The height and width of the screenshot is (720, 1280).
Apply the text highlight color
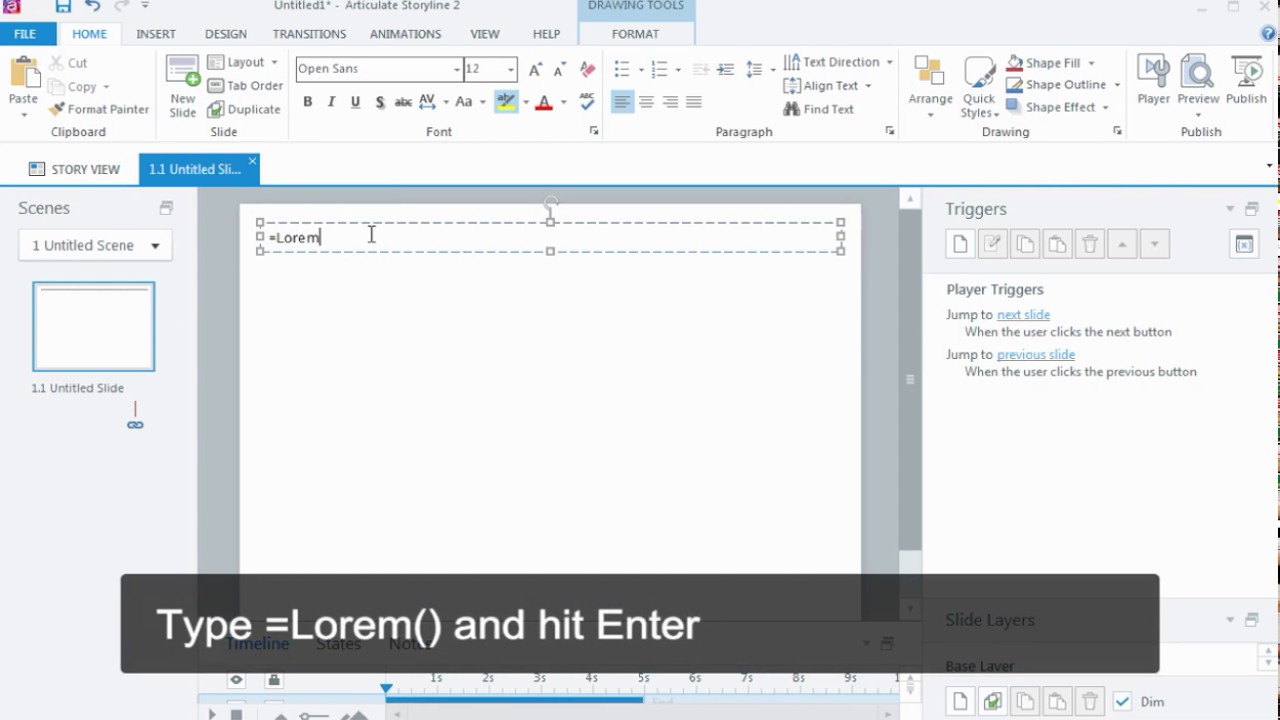click(x=506, y=102)
